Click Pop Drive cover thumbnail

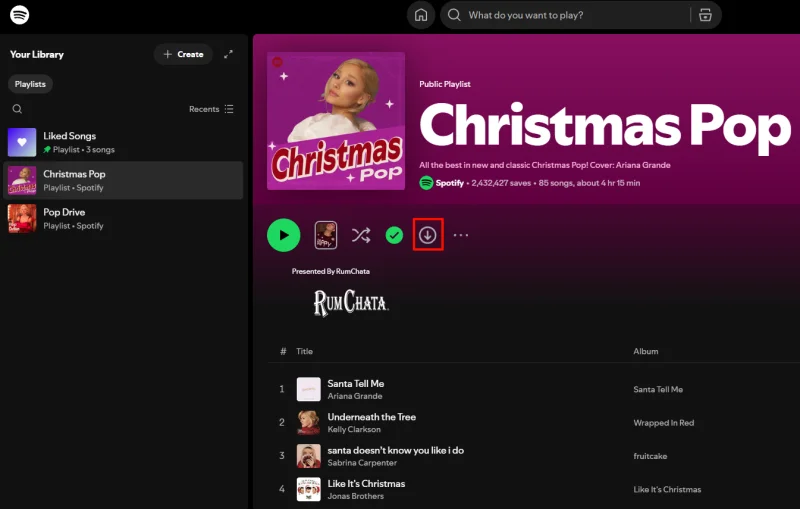pyautogui.click(x=22, y=218)
